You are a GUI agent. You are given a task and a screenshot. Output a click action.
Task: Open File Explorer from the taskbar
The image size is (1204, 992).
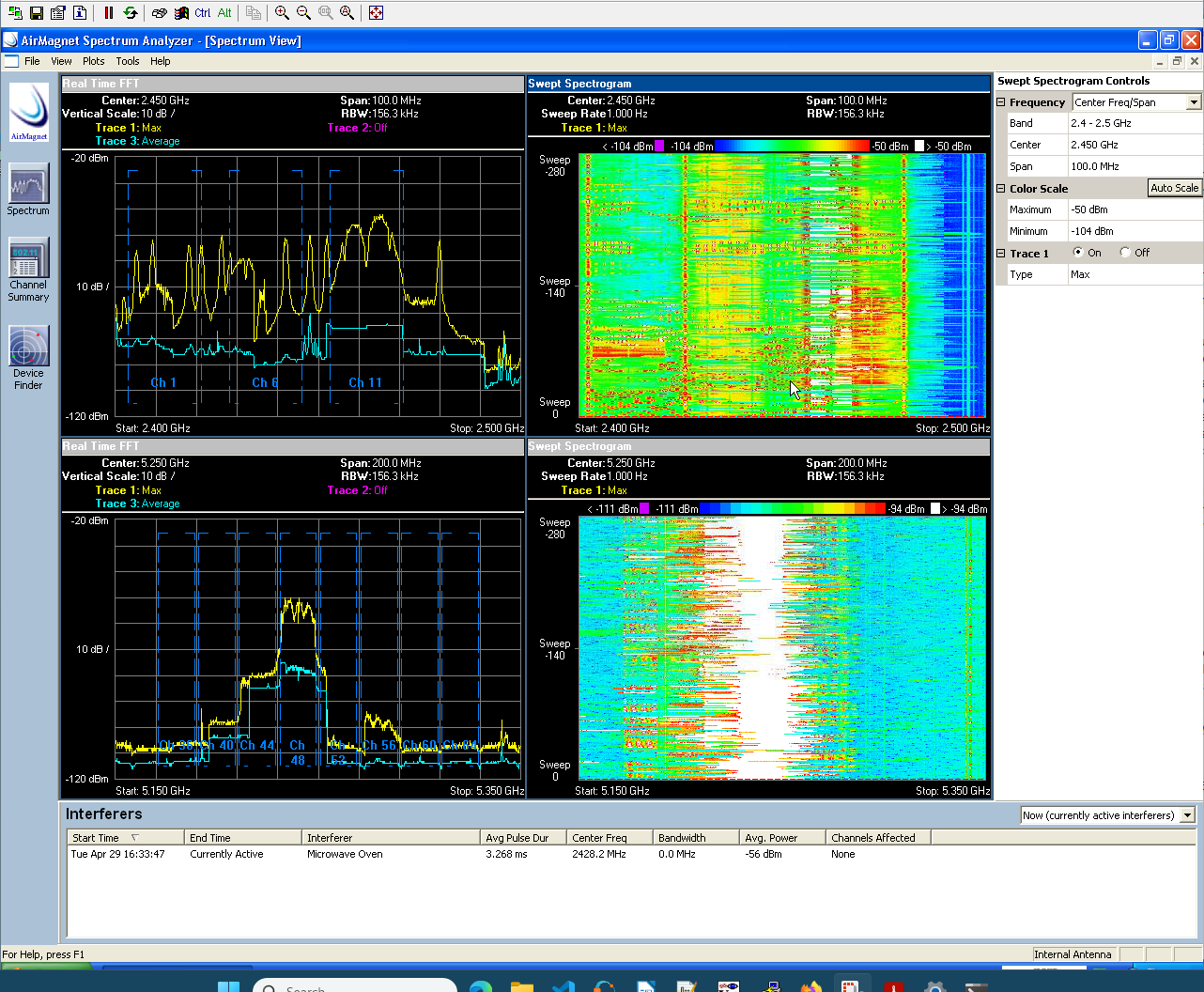click(x=521, y=986)
